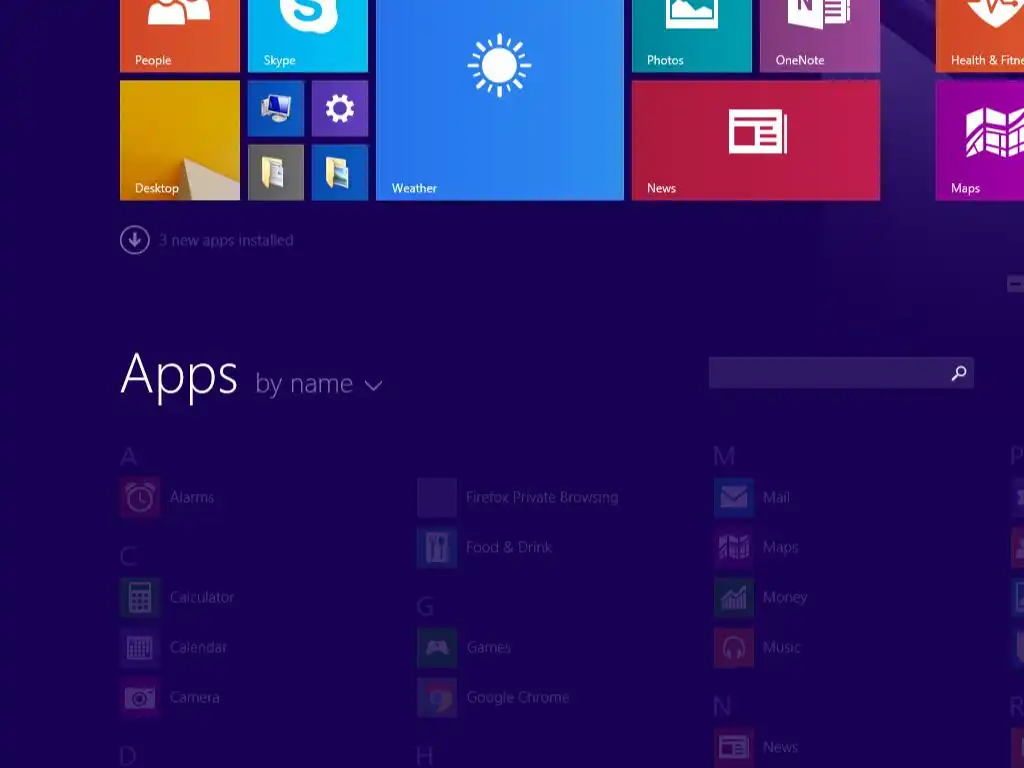
Task: Open the 'by name' sort dropdown
Action: click(318, 383)
